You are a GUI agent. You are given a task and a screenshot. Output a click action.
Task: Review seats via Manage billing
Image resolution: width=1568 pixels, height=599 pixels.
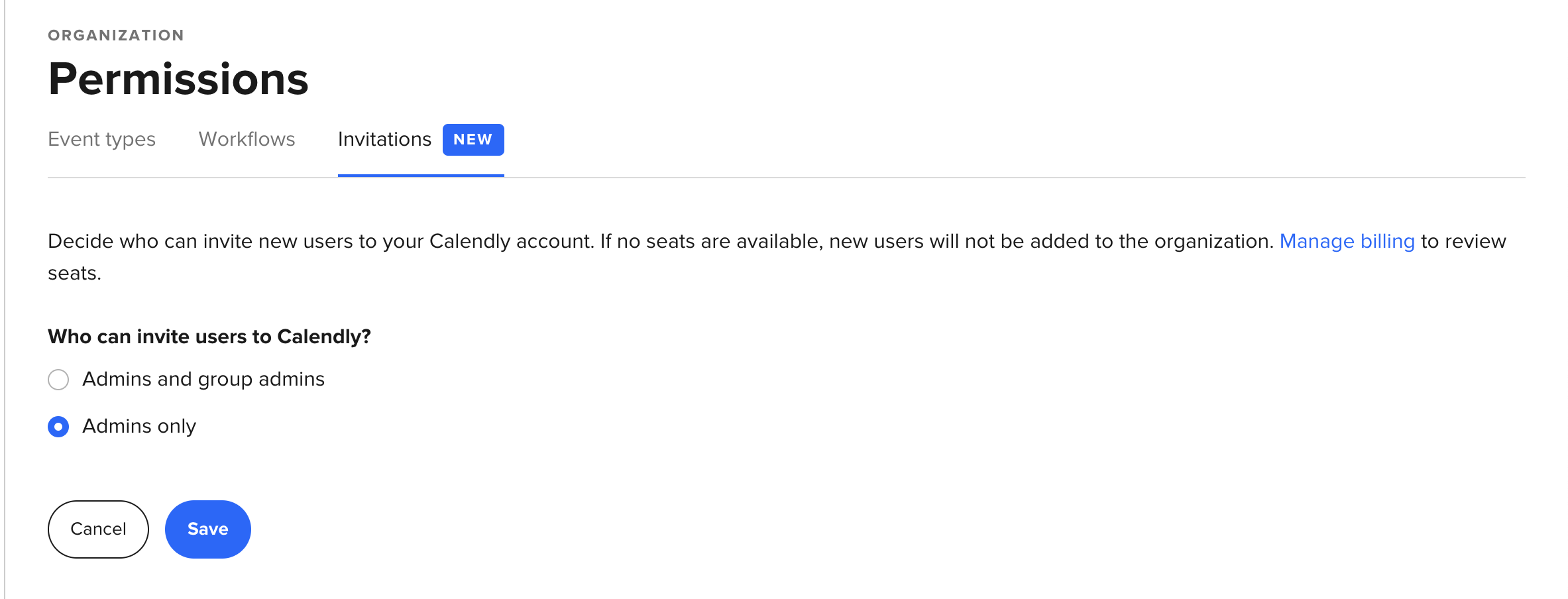[1347, 241]
